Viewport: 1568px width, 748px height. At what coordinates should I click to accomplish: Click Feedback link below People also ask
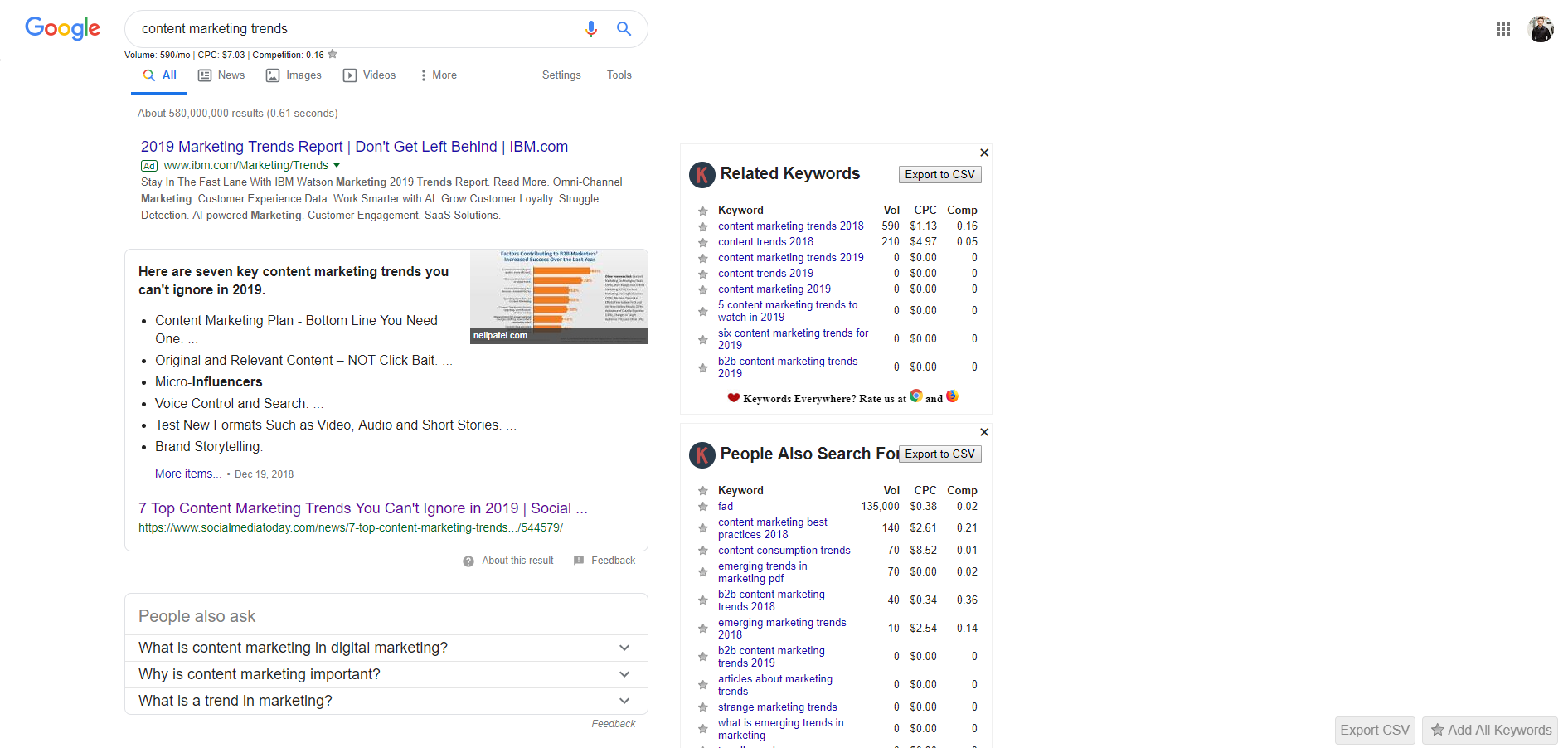(614, 724)
